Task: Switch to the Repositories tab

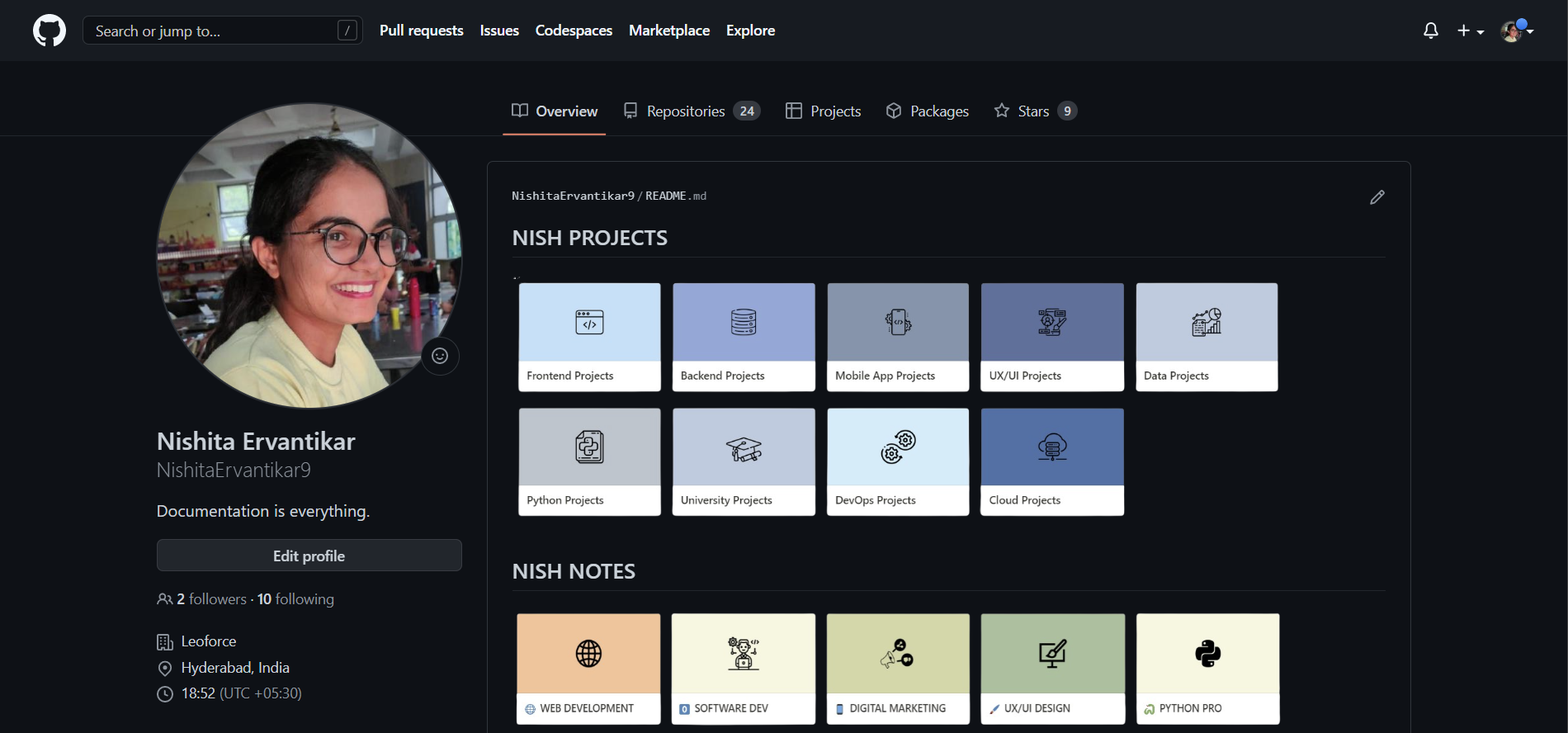Action: (x=692, y=111)
